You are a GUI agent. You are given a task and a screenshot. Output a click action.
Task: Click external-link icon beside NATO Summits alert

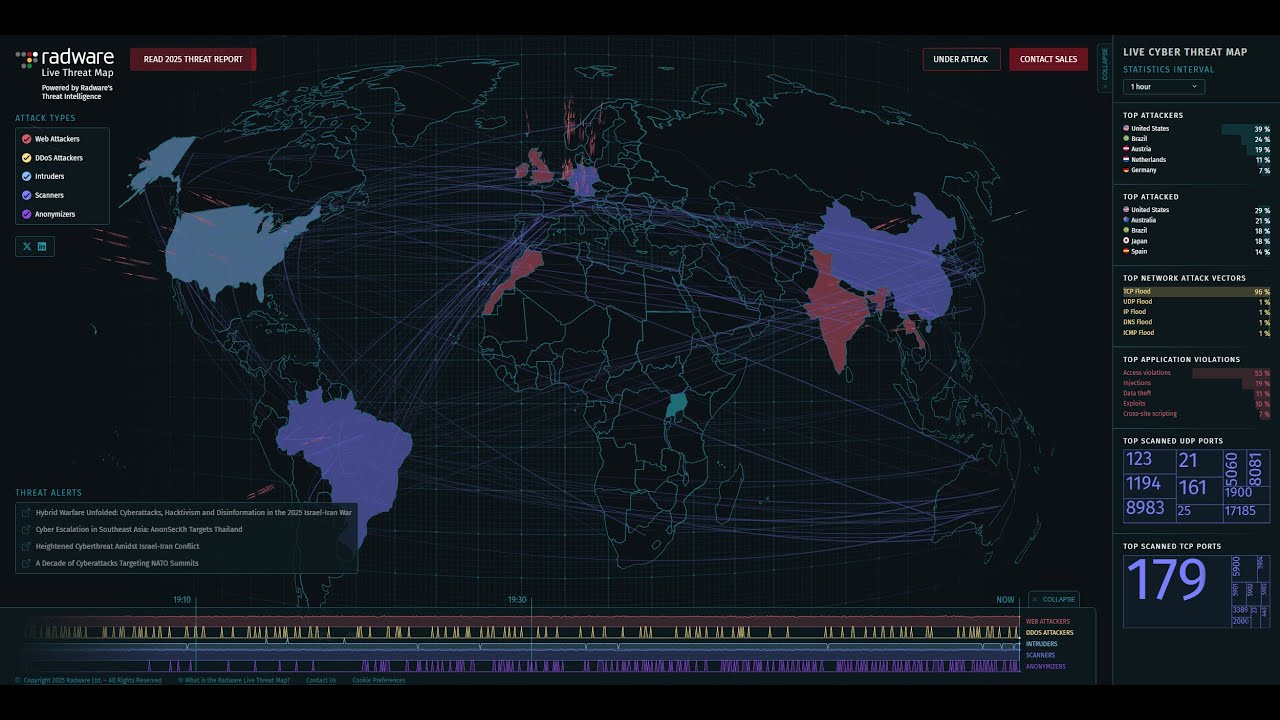click(x=25, y=564)
